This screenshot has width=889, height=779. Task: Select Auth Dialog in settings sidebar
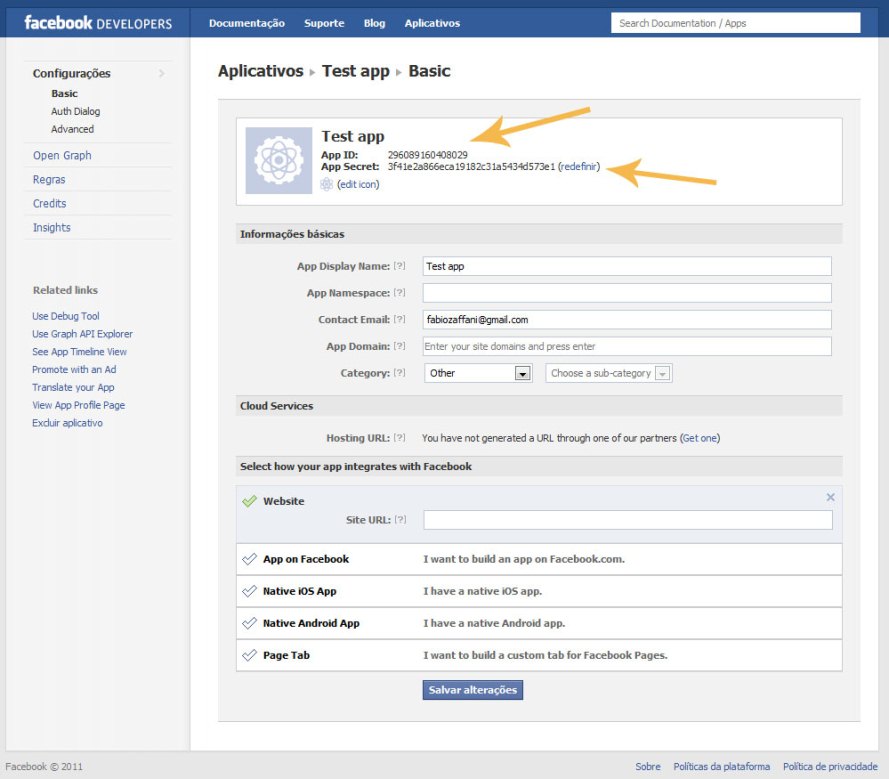point(75,111)
